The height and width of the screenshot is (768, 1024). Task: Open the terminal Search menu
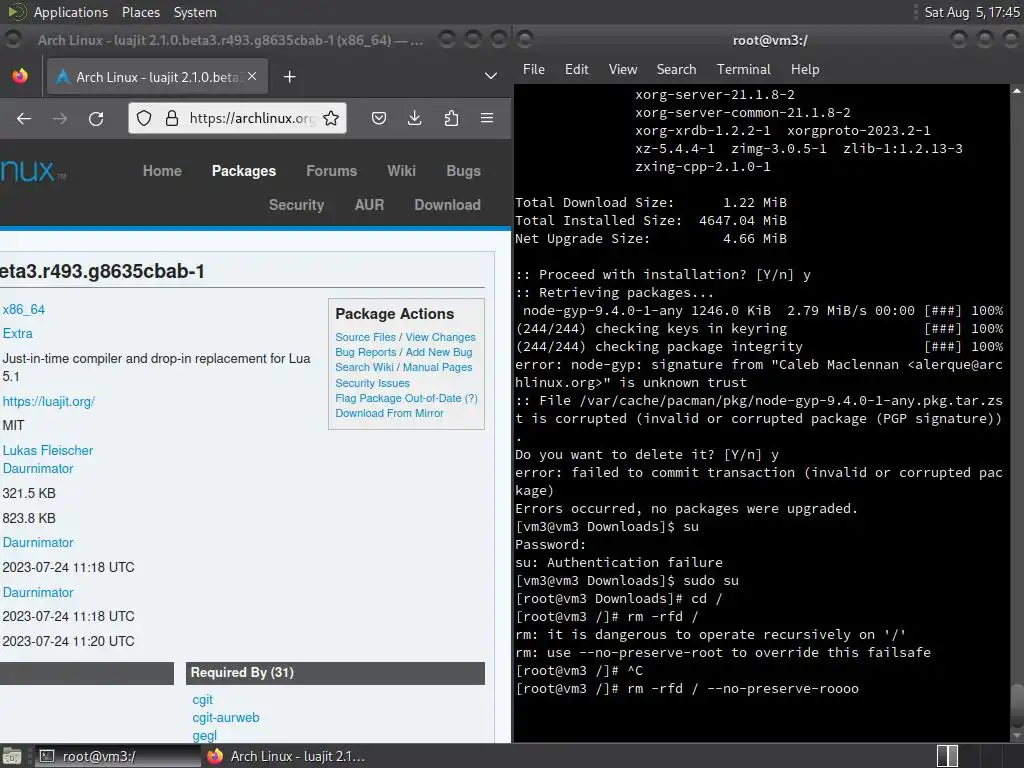[x=676, y=69]
